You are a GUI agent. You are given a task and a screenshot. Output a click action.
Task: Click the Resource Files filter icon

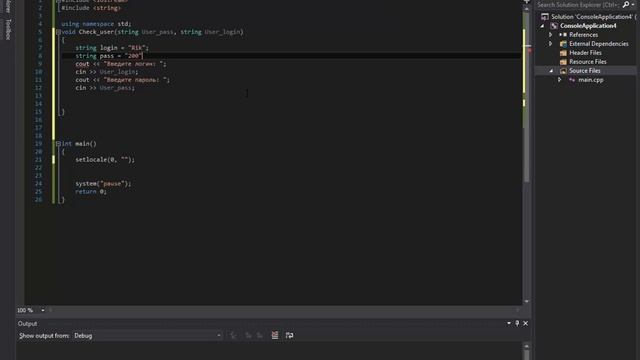563,62
